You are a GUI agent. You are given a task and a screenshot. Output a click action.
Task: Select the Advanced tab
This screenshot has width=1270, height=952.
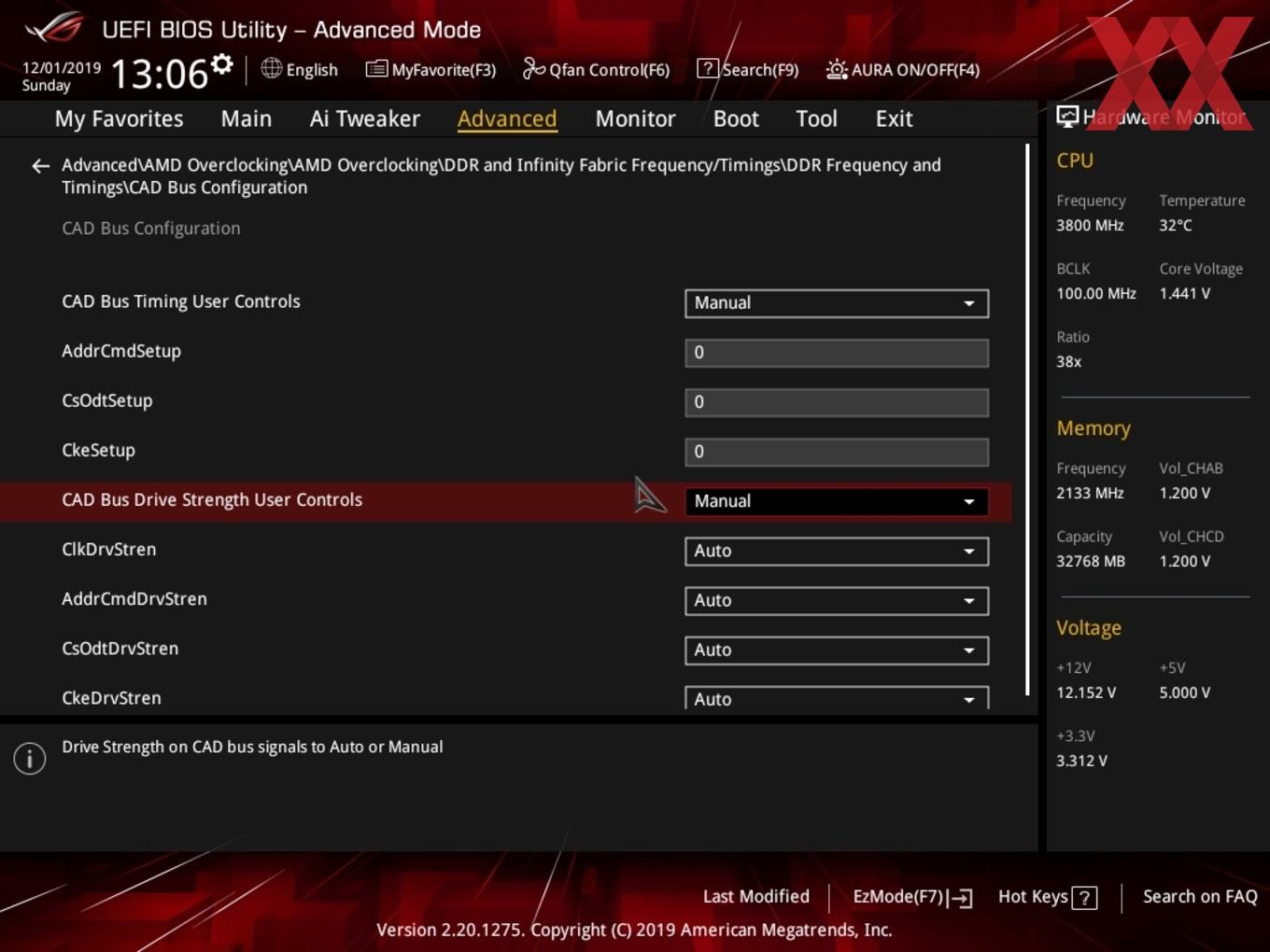pos(507,119)
